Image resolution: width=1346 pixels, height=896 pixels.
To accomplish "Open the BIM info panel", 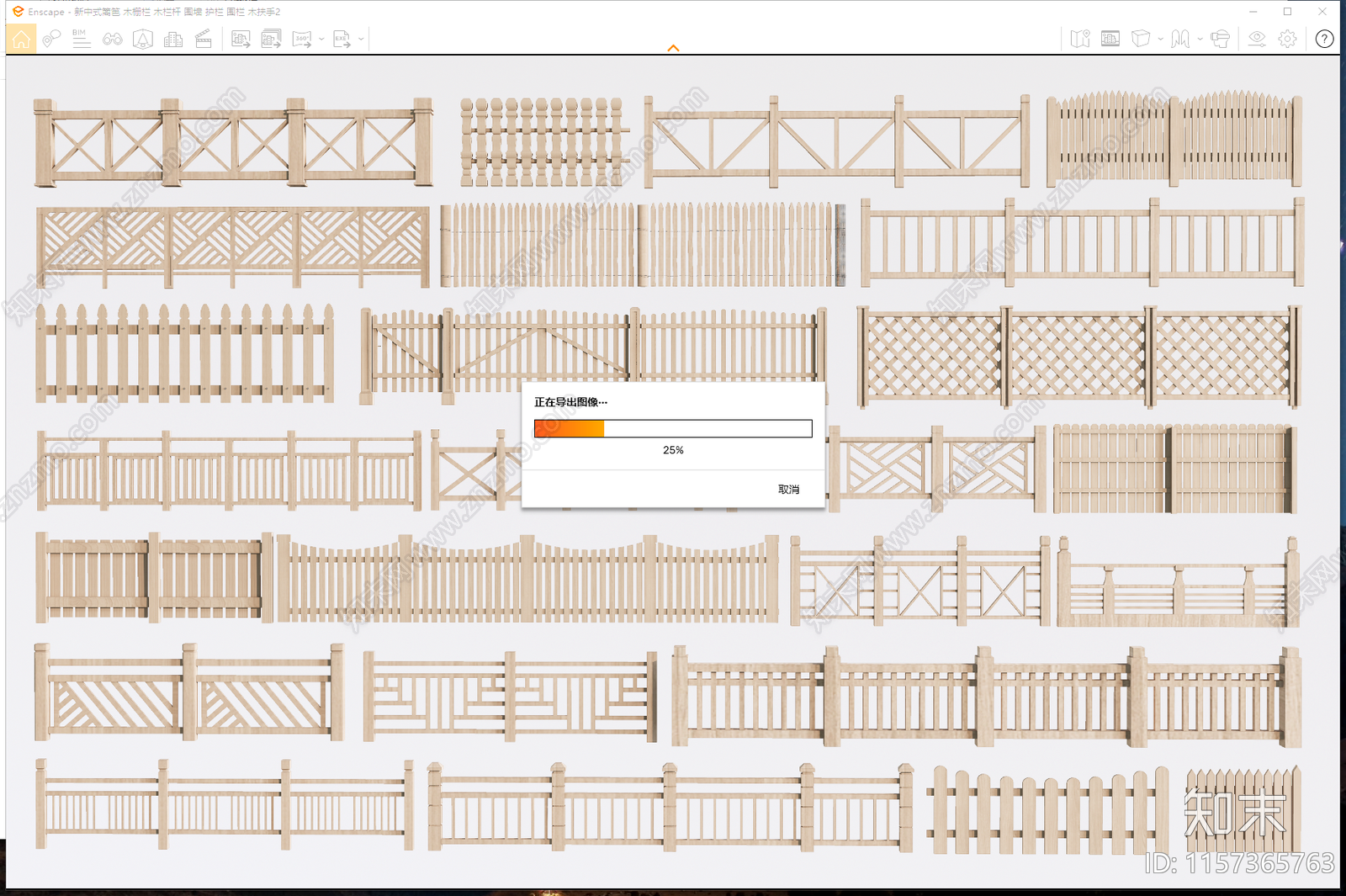I will pyautogui.click(x=82, y=39).
